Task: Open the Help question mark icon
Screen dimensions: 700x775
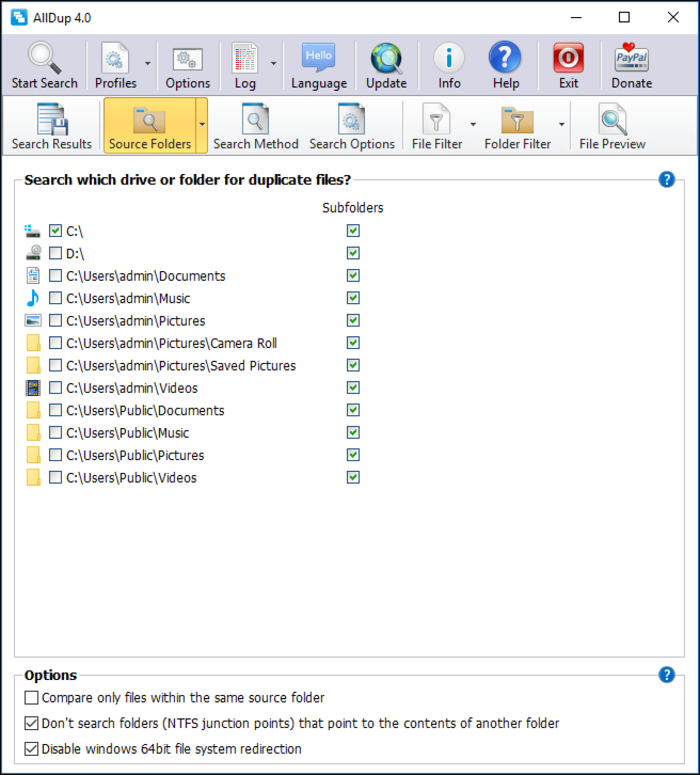Action: pyautogui.click(x=505, y=57)
